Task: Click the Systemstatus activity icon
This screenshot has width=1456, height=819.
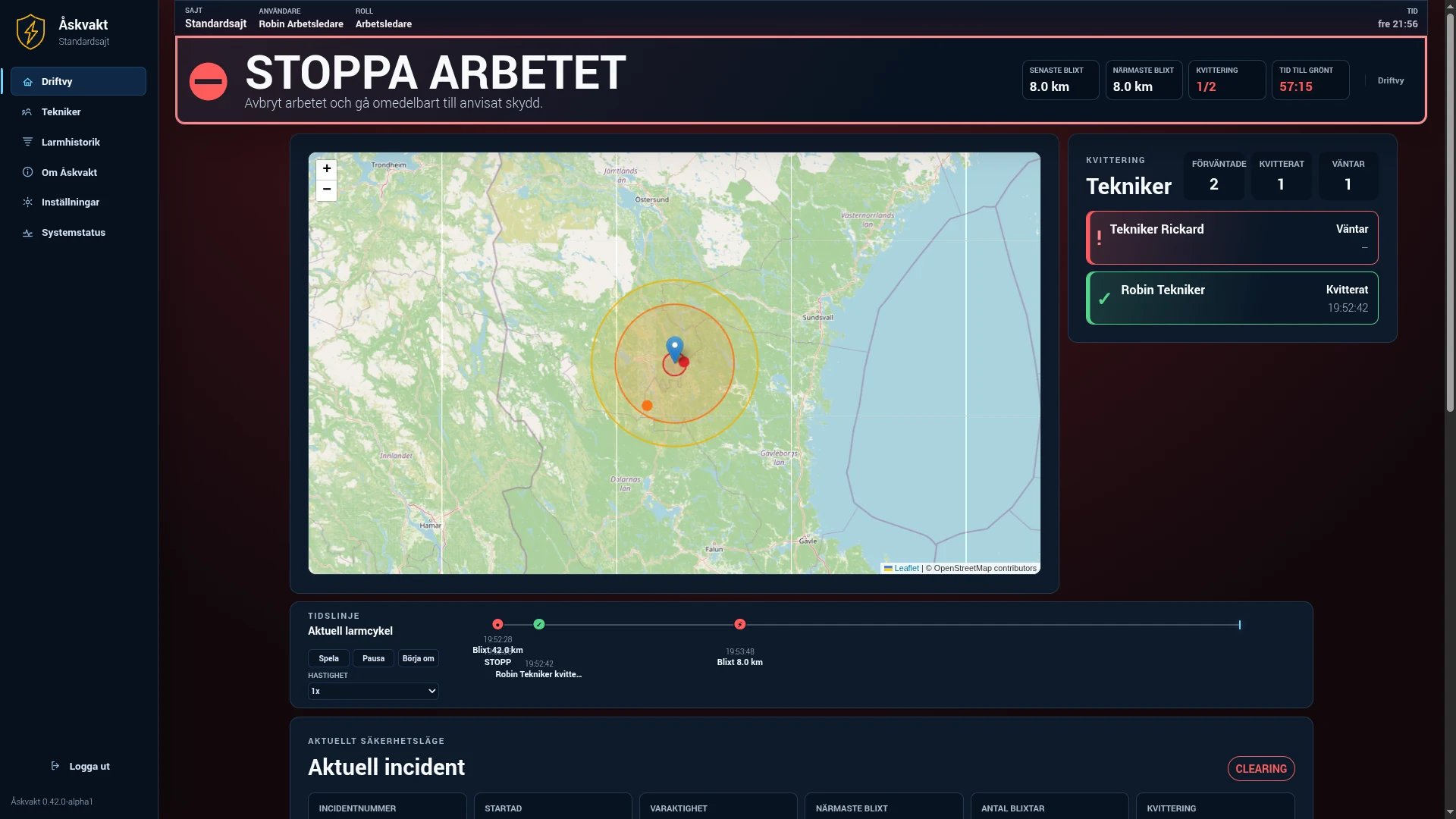Action: (x=27, y=233)
